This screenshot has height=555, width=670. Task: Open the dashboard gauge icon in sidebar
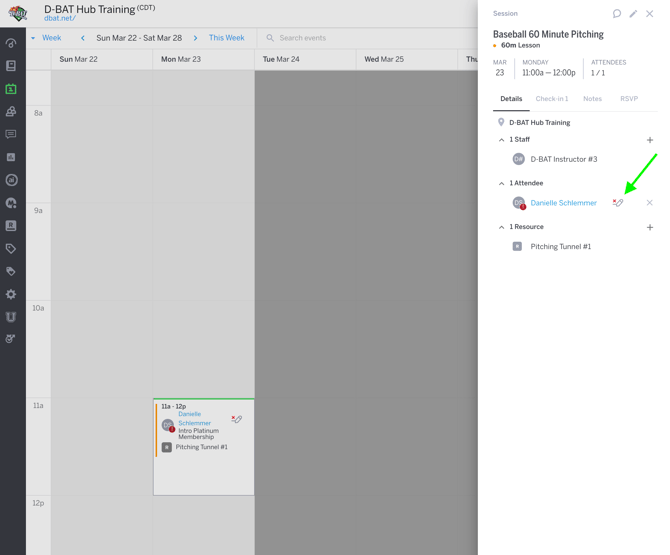point(11,43)
